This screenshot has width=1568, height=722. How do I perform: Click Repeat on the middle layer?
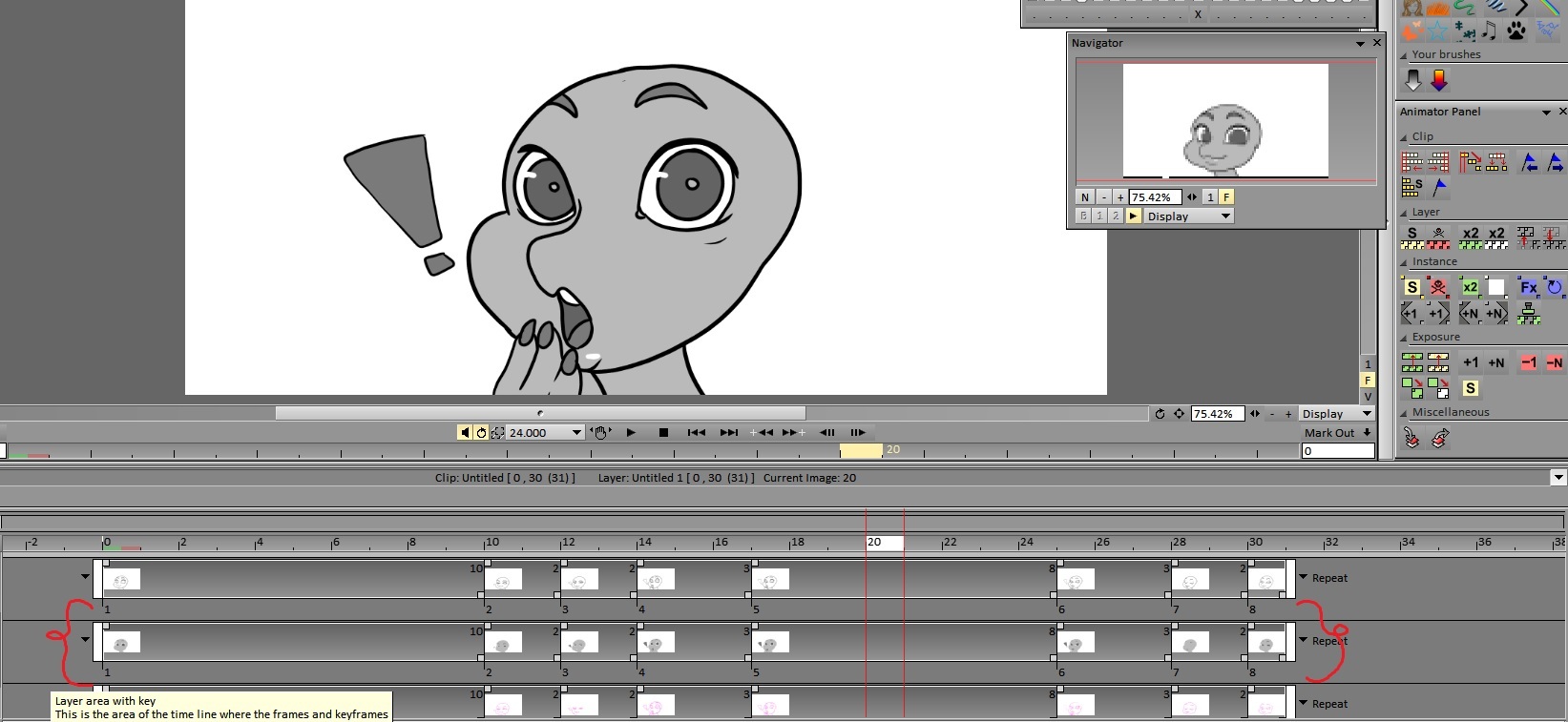click(1328, 641)
